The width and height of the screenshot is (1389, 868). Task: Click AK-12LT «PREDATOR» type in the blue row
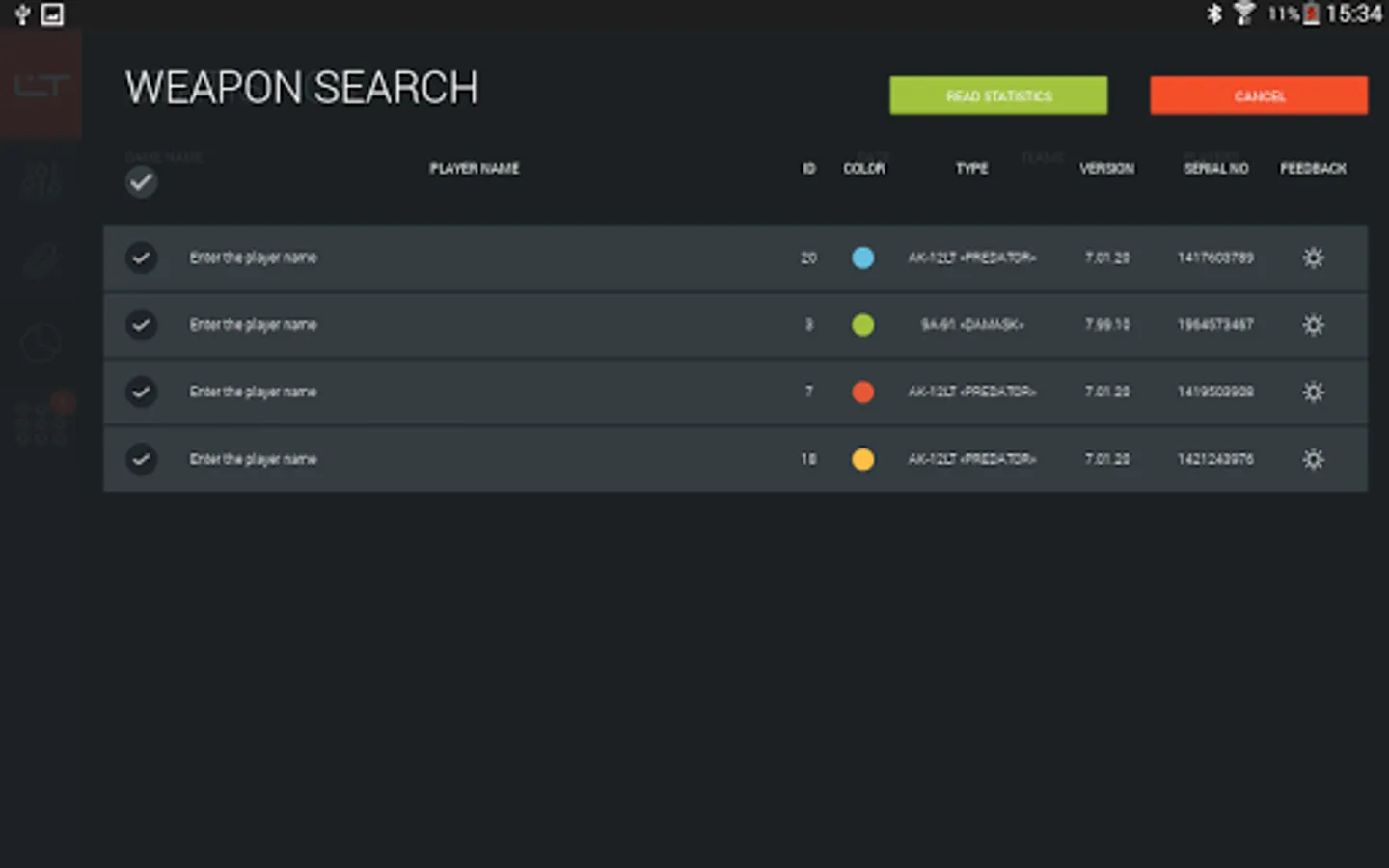point(972,258)
